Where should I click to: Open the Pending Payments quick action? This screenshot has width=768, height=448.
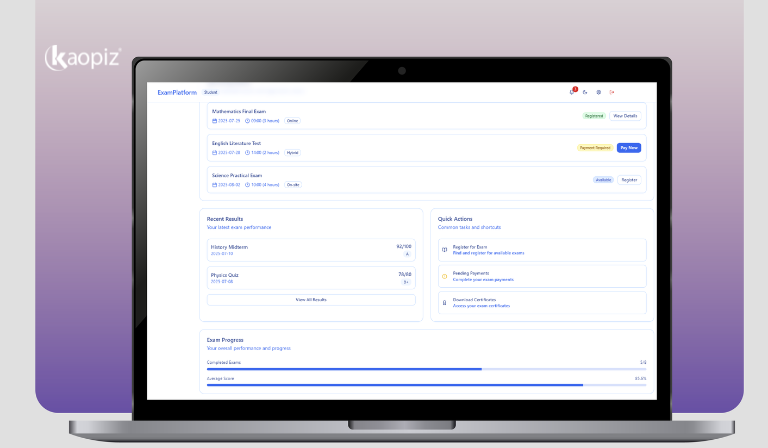click(x=542, y=277)
